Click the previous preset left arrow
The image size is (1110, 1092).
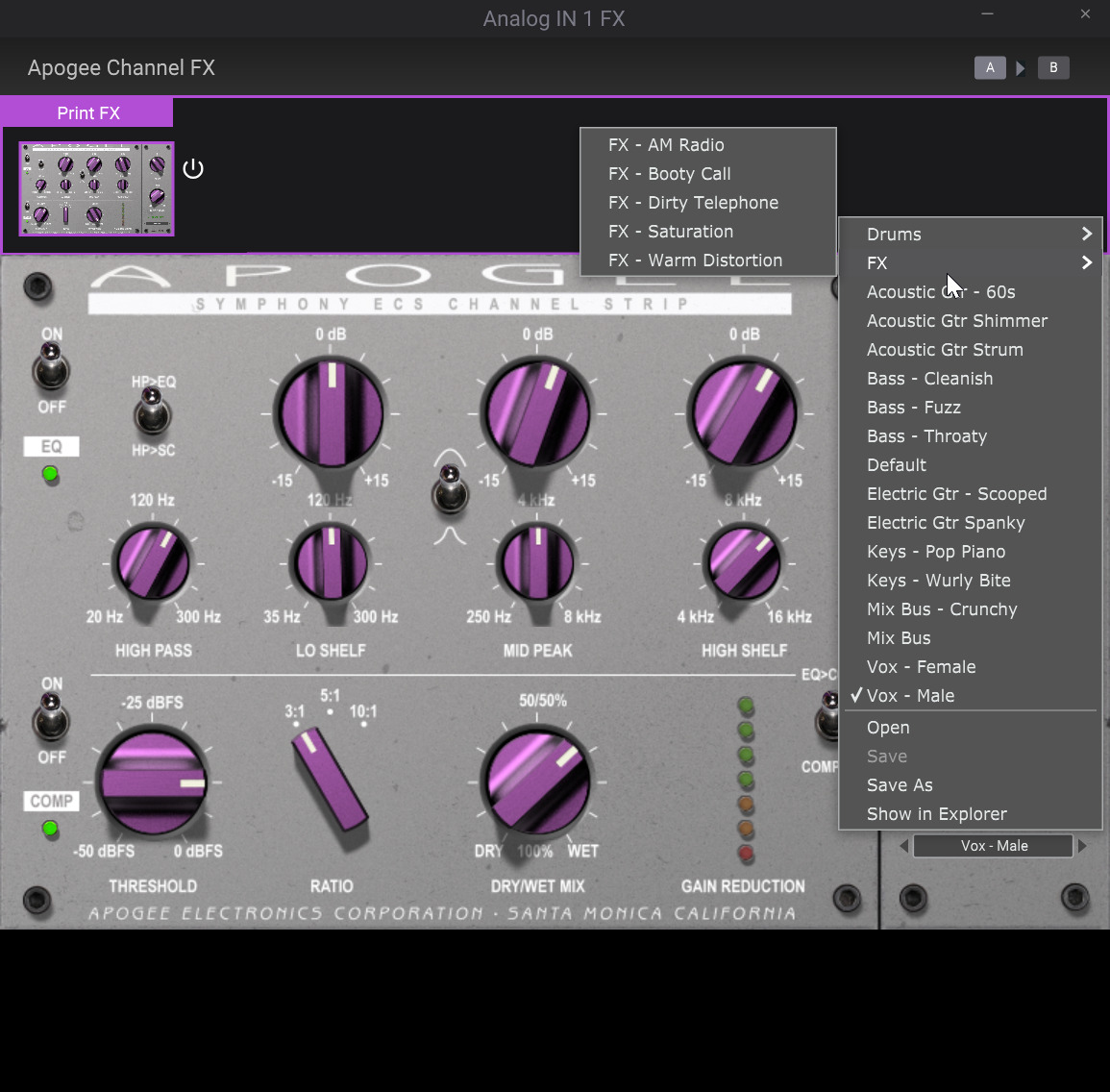pos(903,846)
